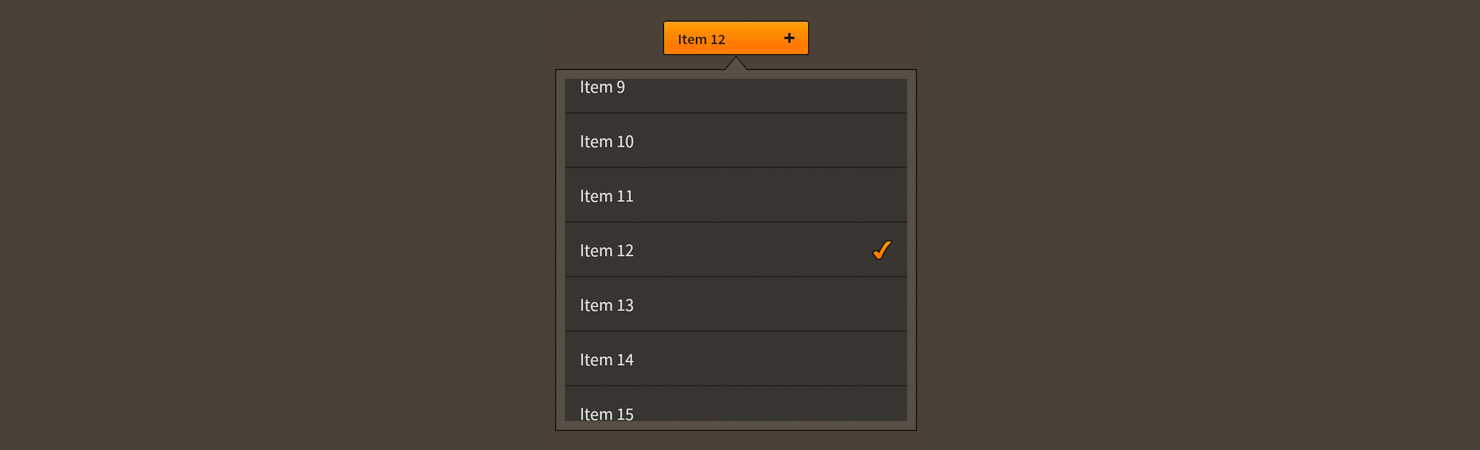Pick Item 11 from the options
This screenshot has height=450, width=1480.
(736, 195)
